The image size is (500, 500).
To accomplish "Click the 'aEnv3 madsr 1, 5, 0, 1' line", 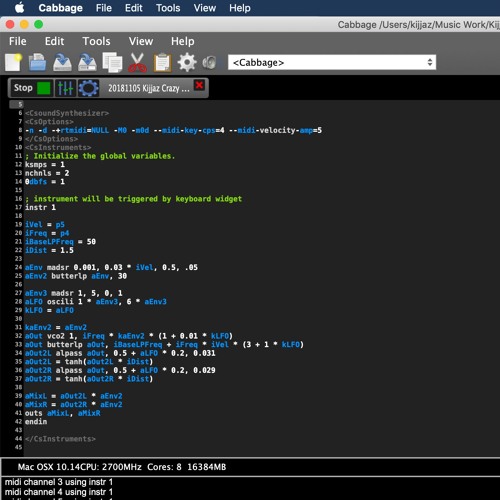I will [74, 293].
